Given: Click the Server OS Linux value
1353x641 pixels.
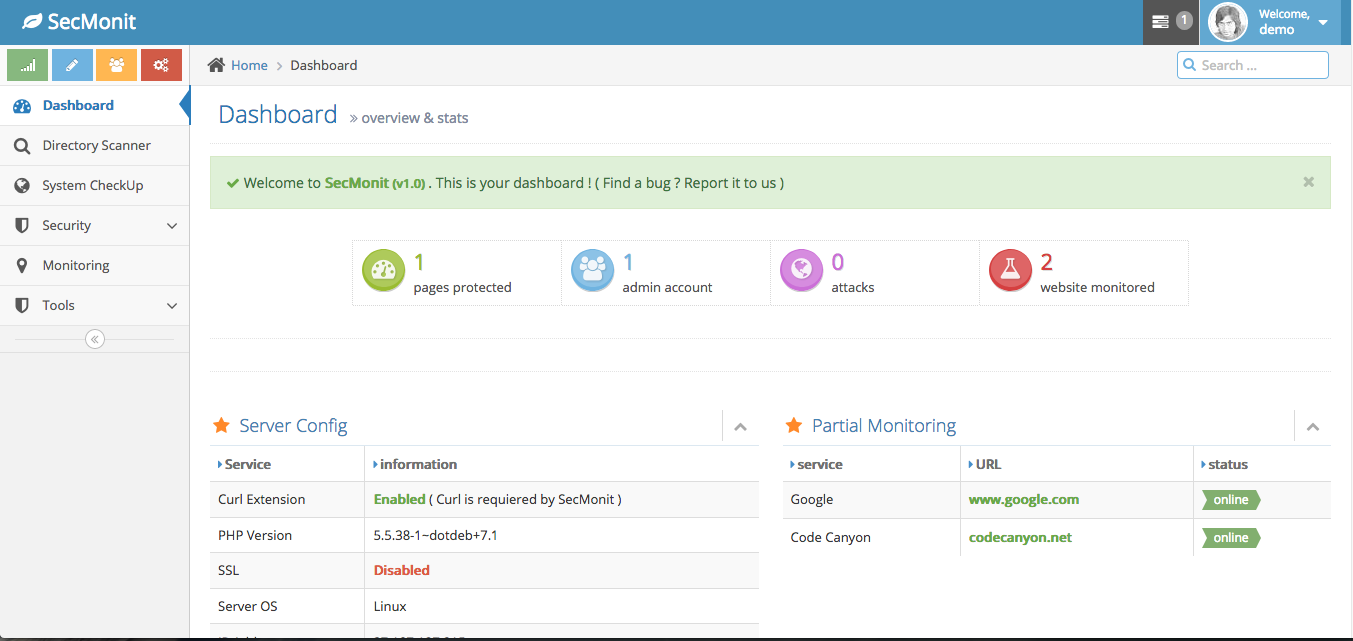Looking at the screenshot, I should pos(390,606).
